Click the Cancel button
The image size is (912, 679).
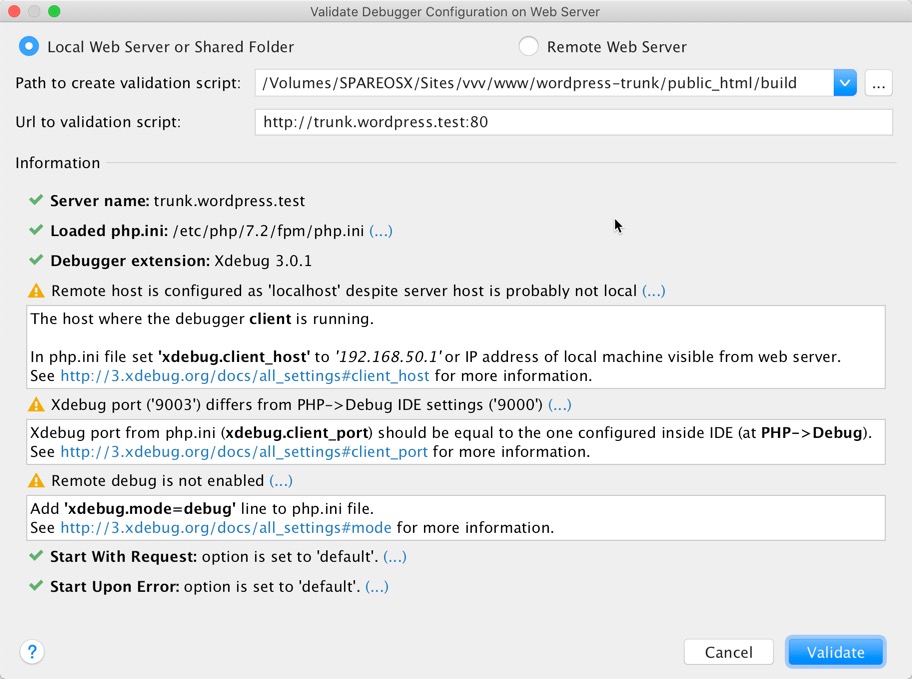point(729,652)
